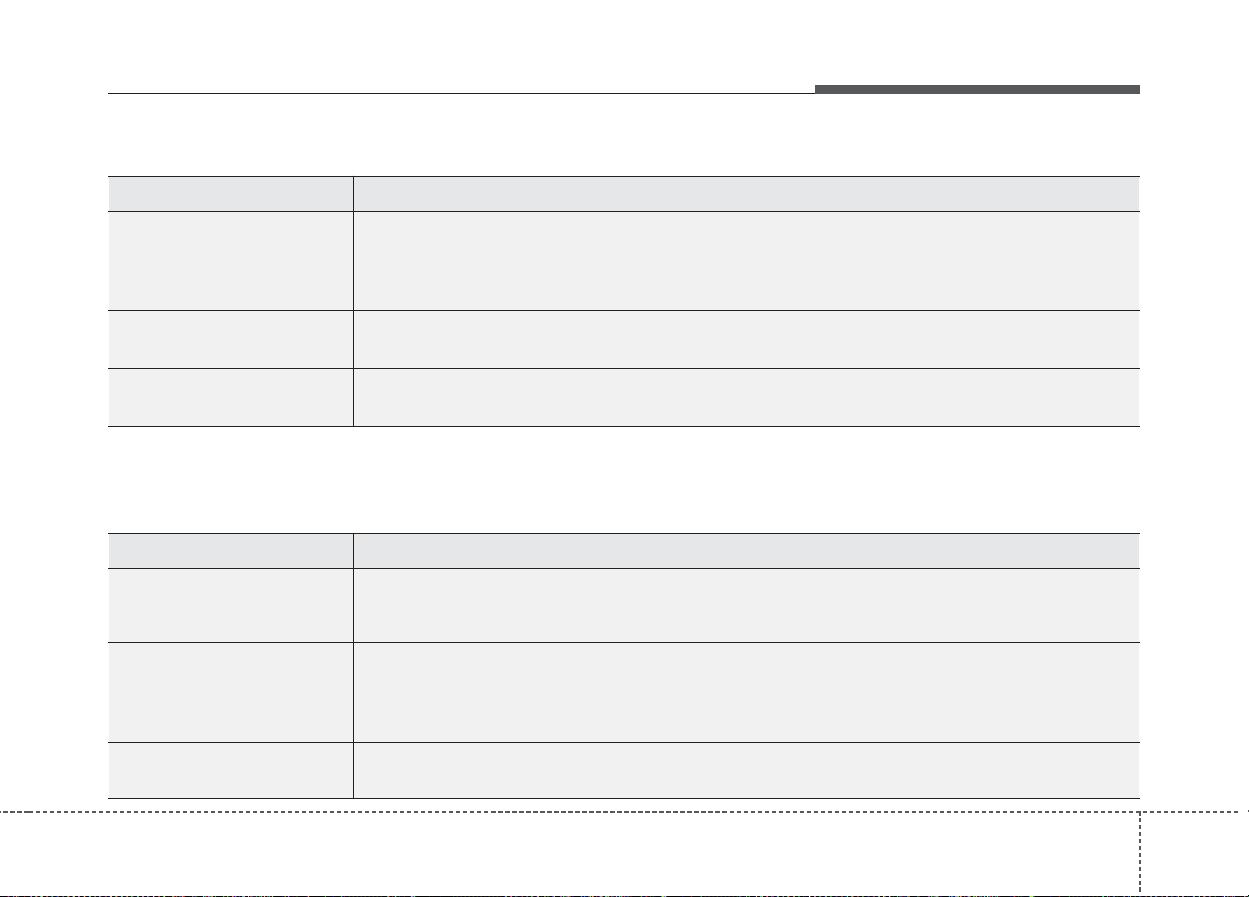Select upper table's last row narrow cell
1249x897 pixels.
click(230, 397)
